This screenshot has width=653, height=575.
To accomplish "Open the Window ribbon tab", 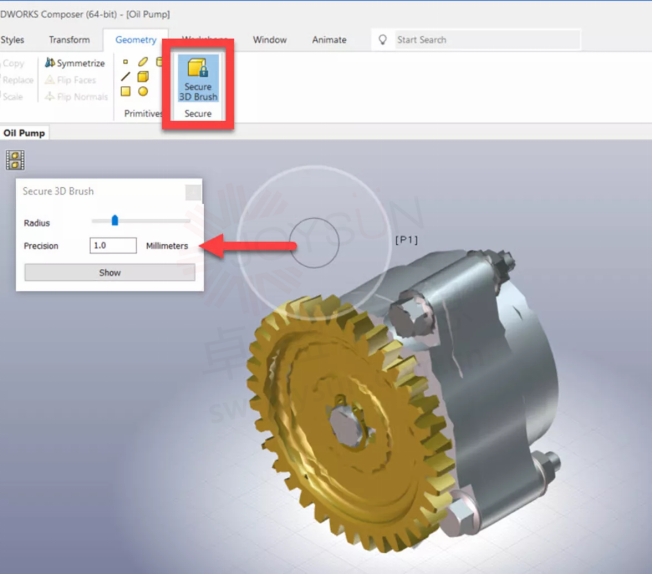I will pyautogui.click(x=269, y=40).
